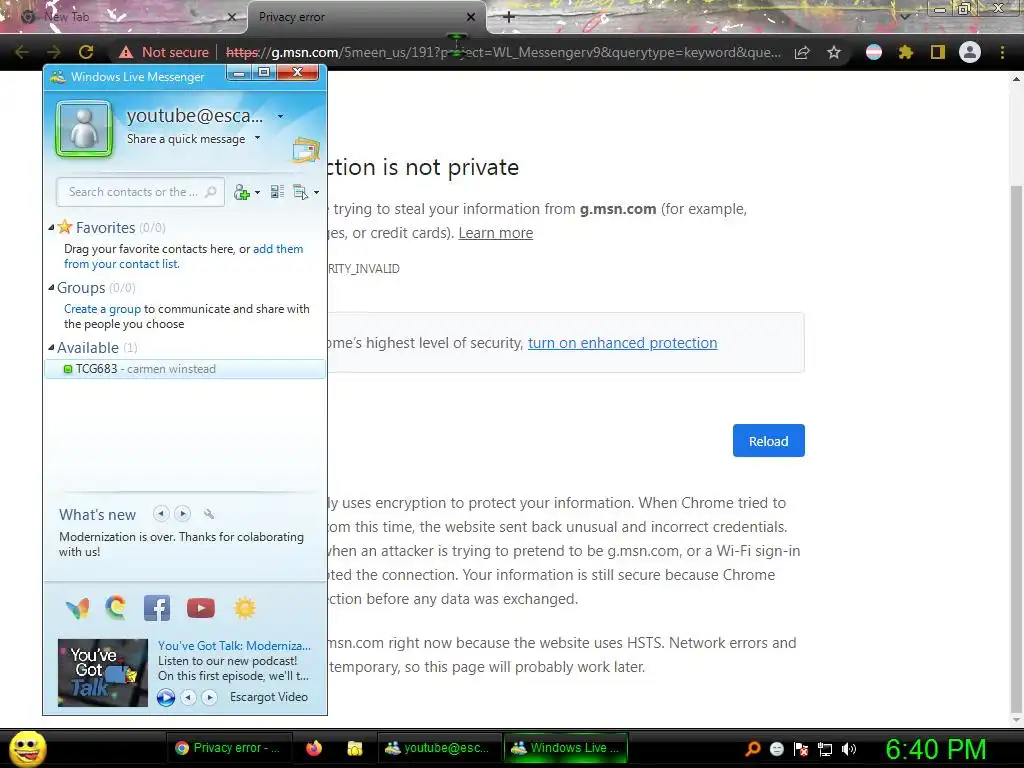Open the Extensions puzzle piece menu
Image resolution: width=1024 pixels, height=768 pixels.
(x=905, y=52)
